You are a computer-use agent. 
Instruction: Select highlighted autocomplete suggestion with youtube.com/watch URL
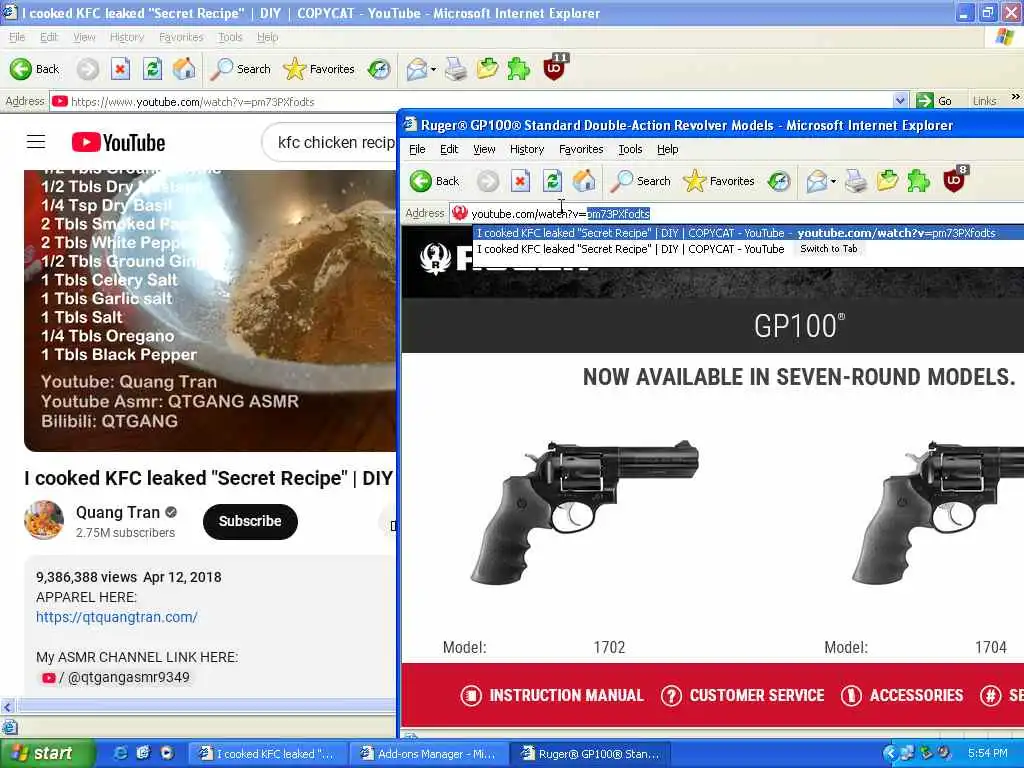pos(748,233)
